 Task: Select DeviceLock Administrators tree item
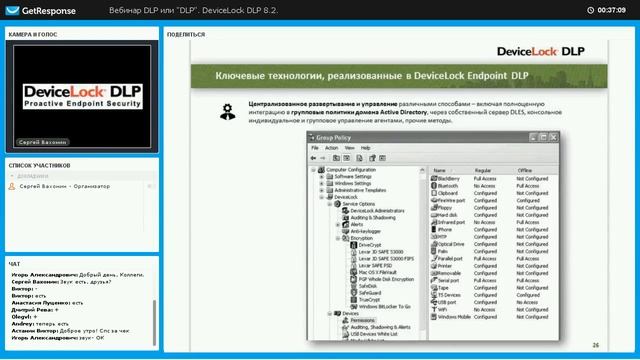pyautogui.click(x=377, y=211)
